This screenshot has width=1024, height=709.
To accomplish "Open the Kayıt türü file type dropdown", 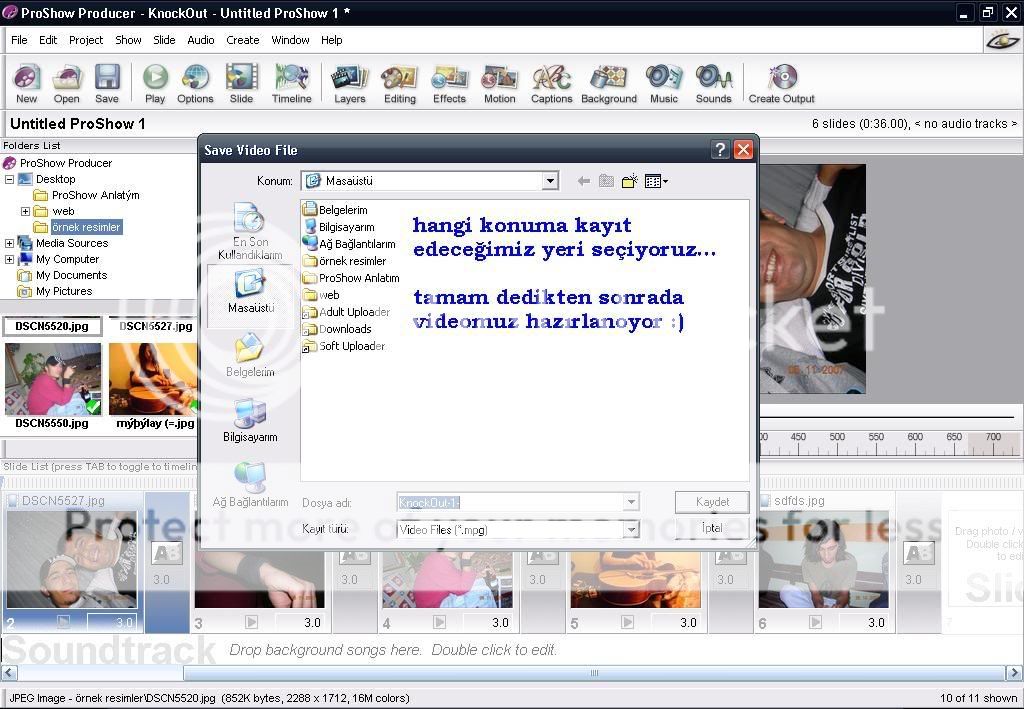I will point(633,529).
